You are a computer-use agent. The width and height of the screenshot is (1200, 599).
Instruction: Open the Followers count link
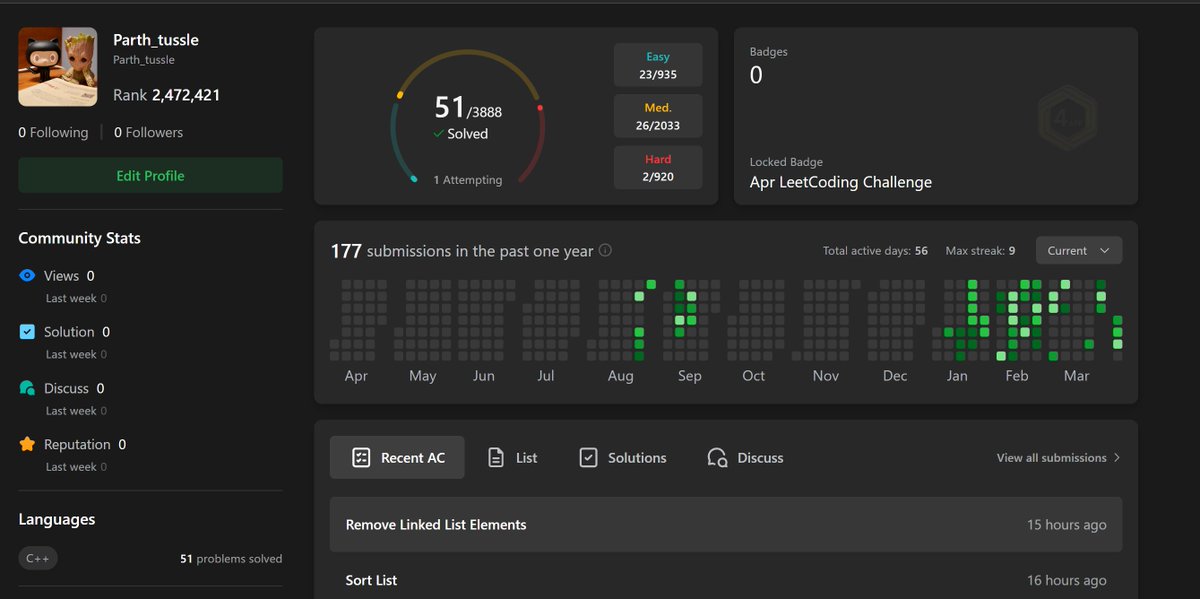(x=148, y=132)
